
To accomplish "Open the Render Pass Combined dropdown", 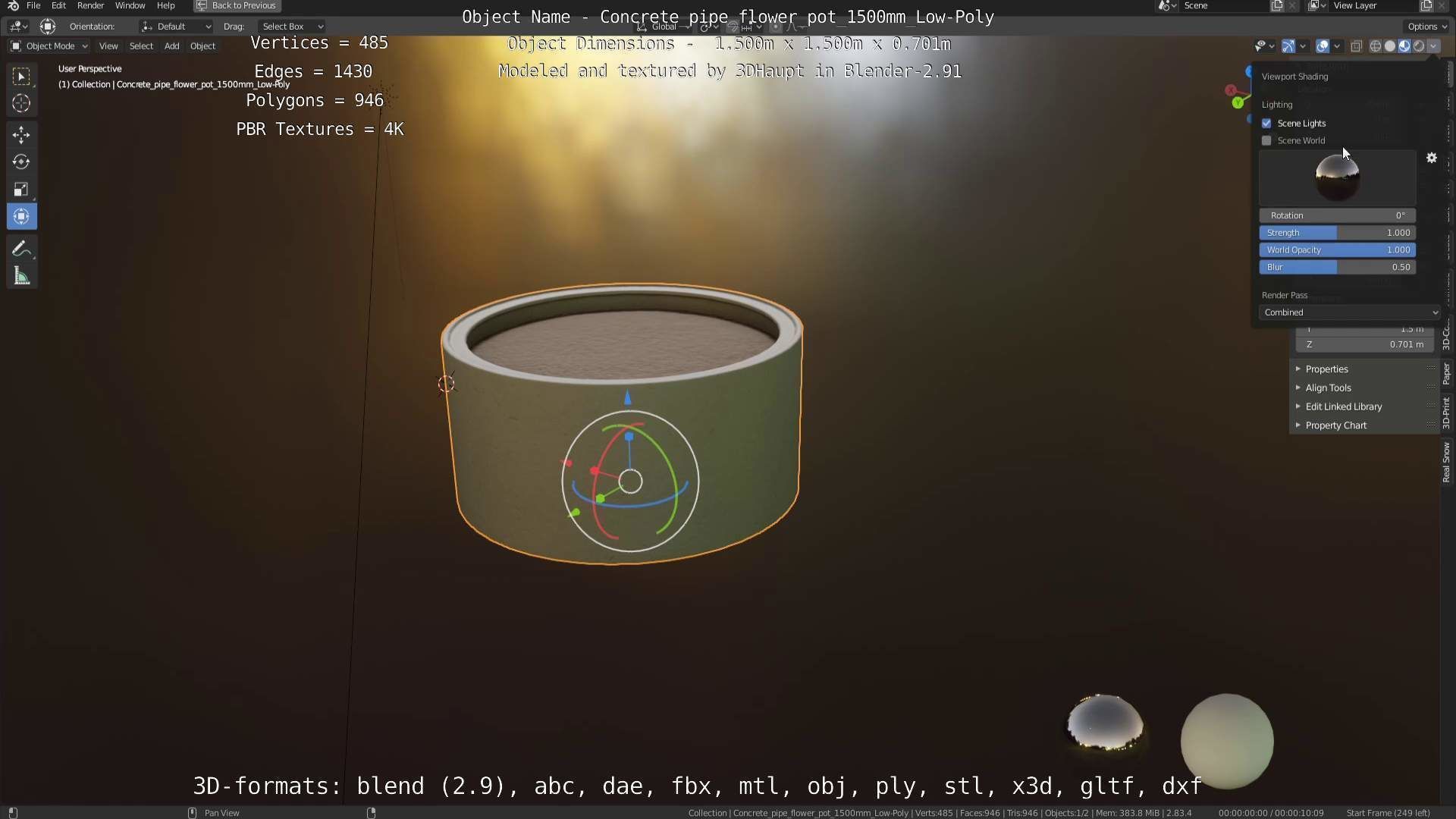I will click(1350, 312).
